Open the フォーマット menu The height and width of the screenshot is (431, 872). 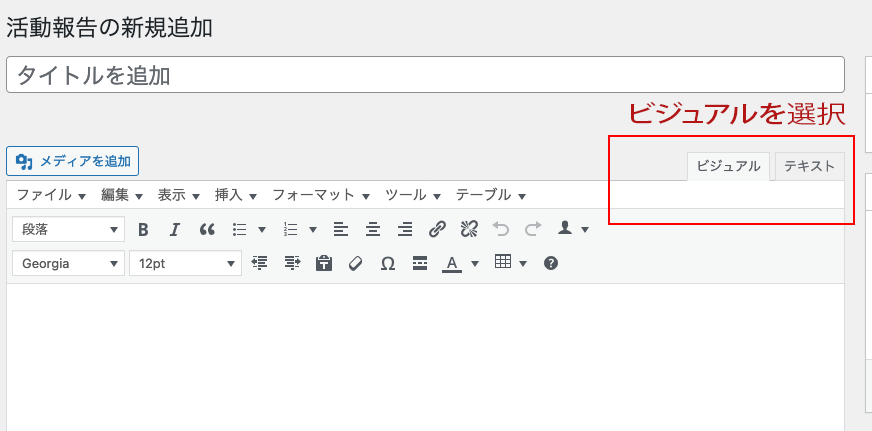point(321,195)
